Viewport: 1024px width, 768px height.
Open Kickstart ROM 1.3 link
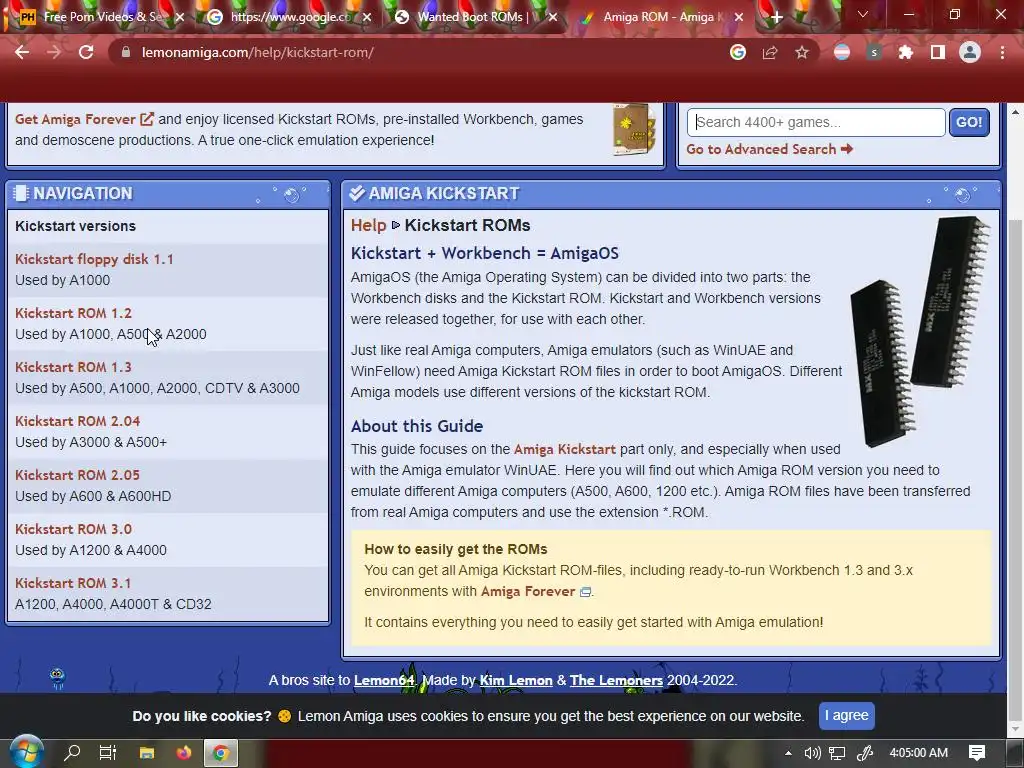point(73,367)
